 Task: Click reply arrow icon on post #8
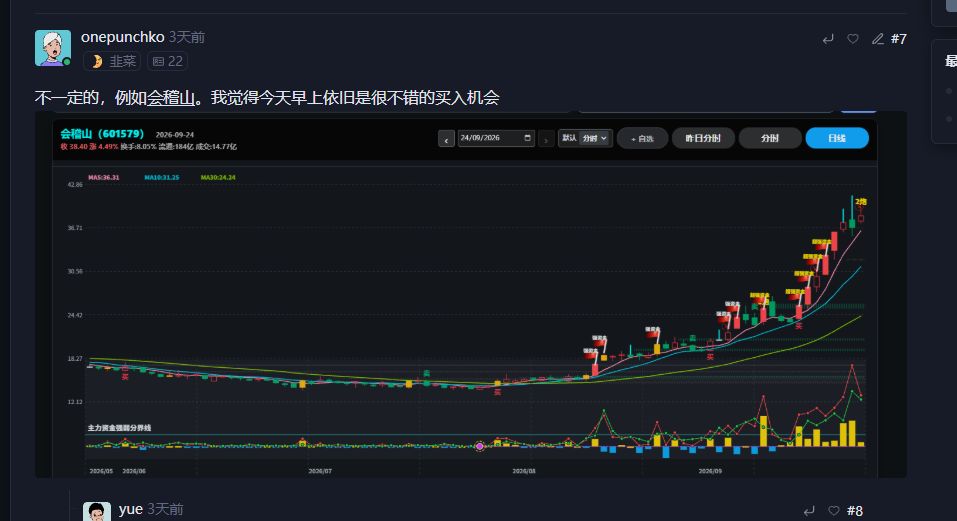coord(809,511)
